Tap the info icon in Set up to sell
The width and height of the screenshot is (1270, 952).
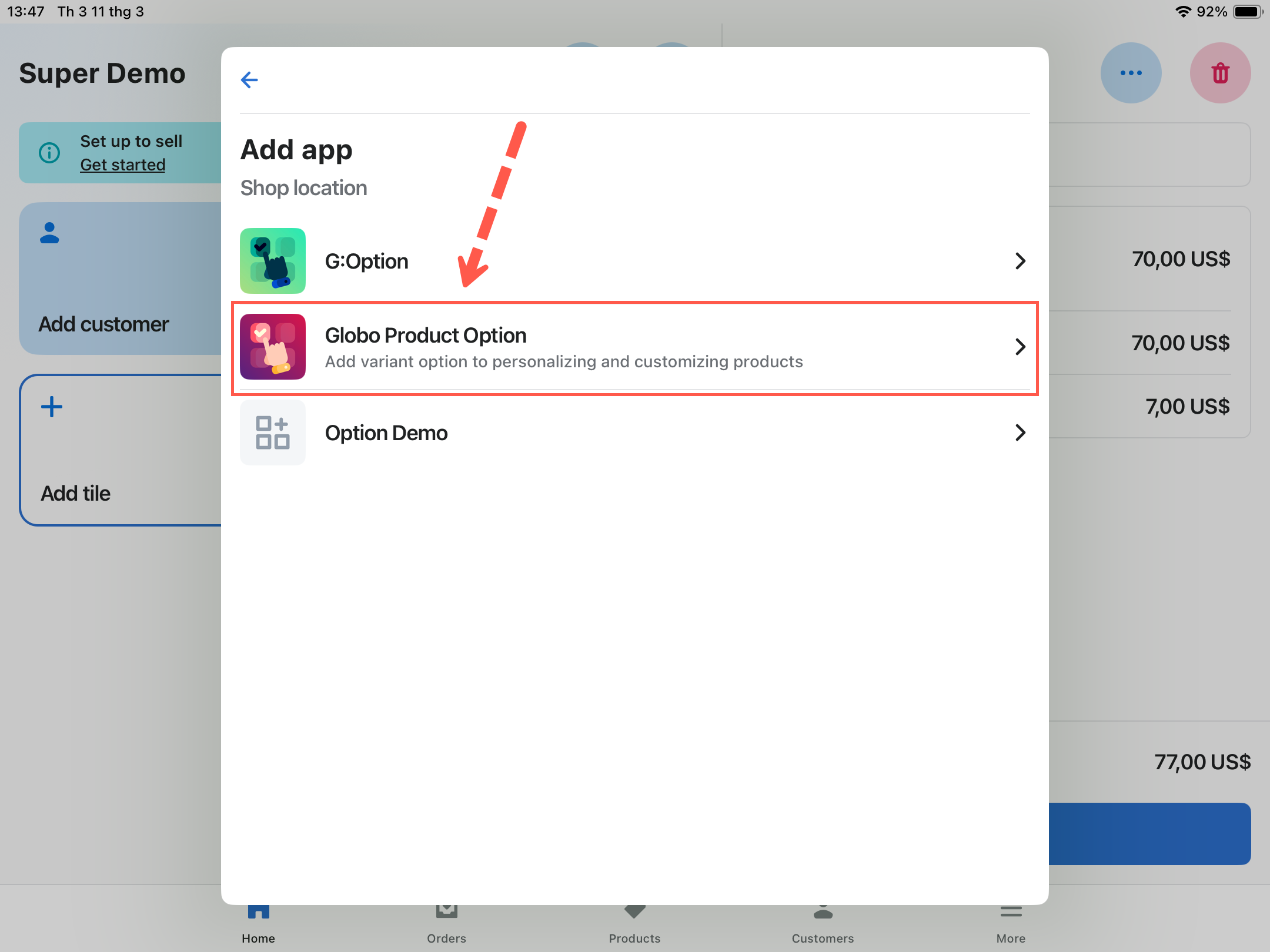click(49, 153)
